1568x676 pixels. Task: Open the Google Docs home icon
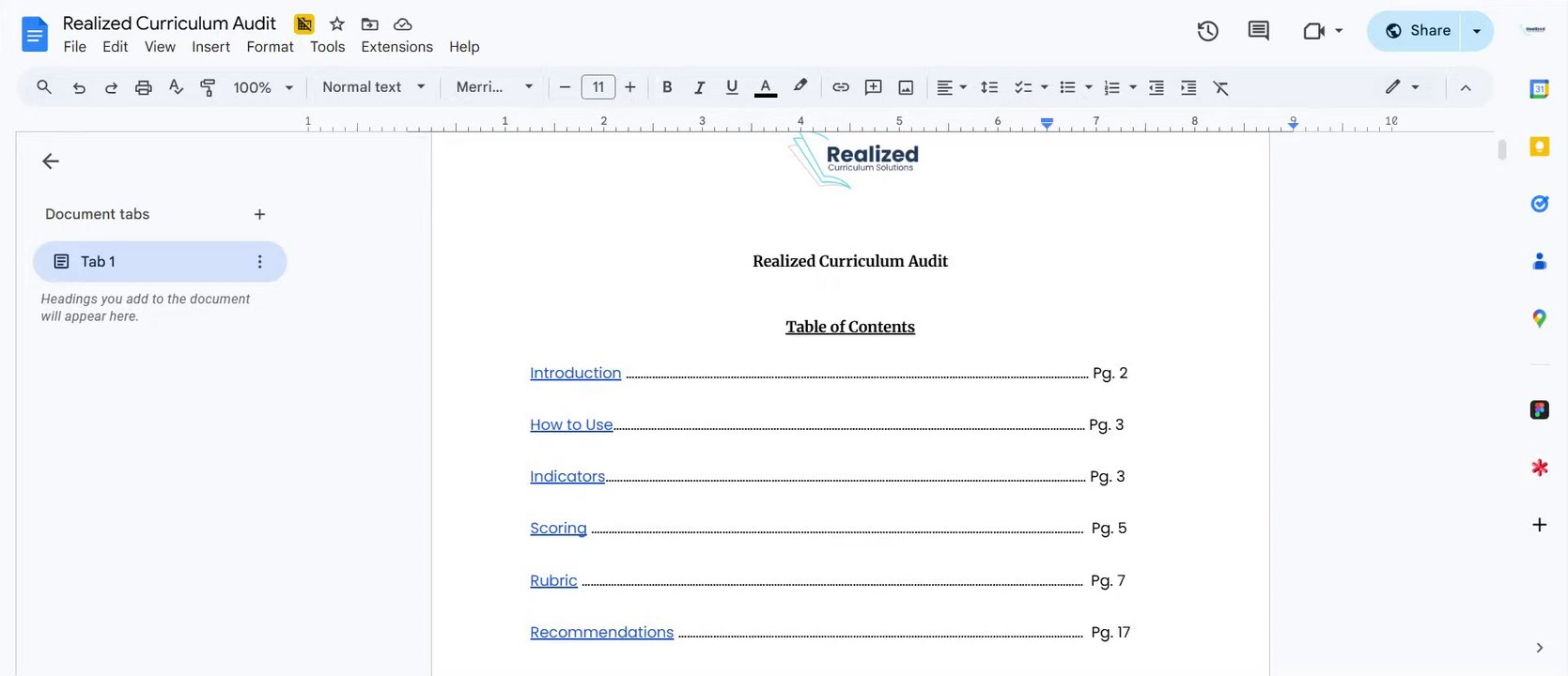[35, 35]
